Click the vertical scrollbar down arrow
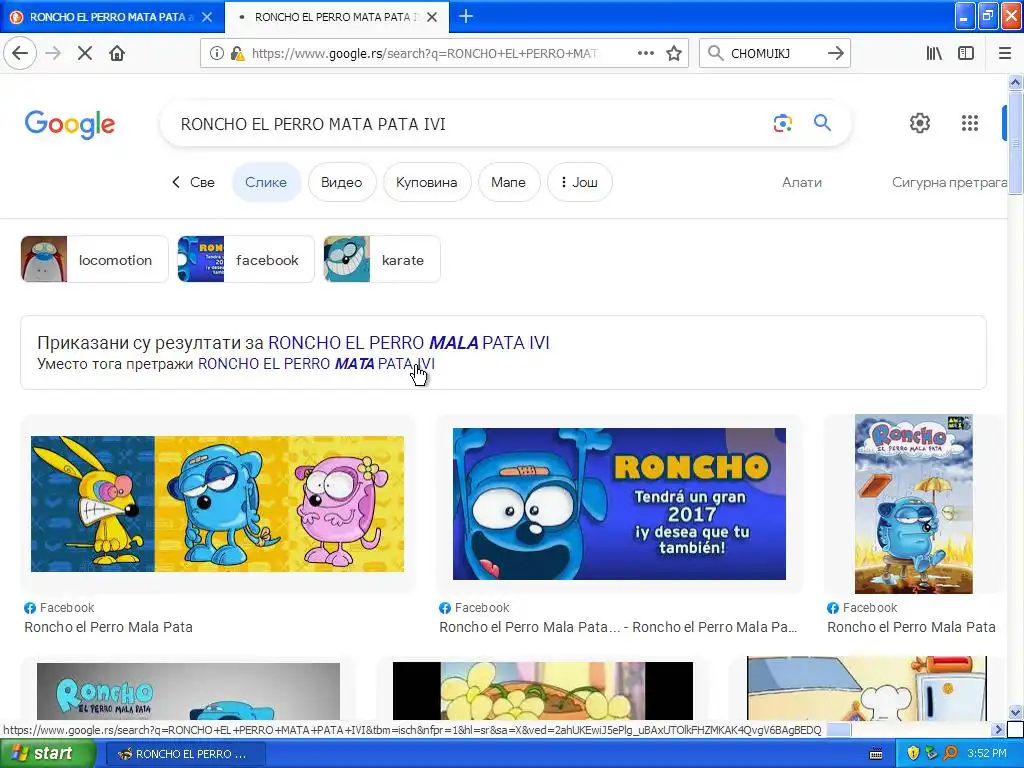This screenshot has width=1024, height=768. click(1015, 712)
